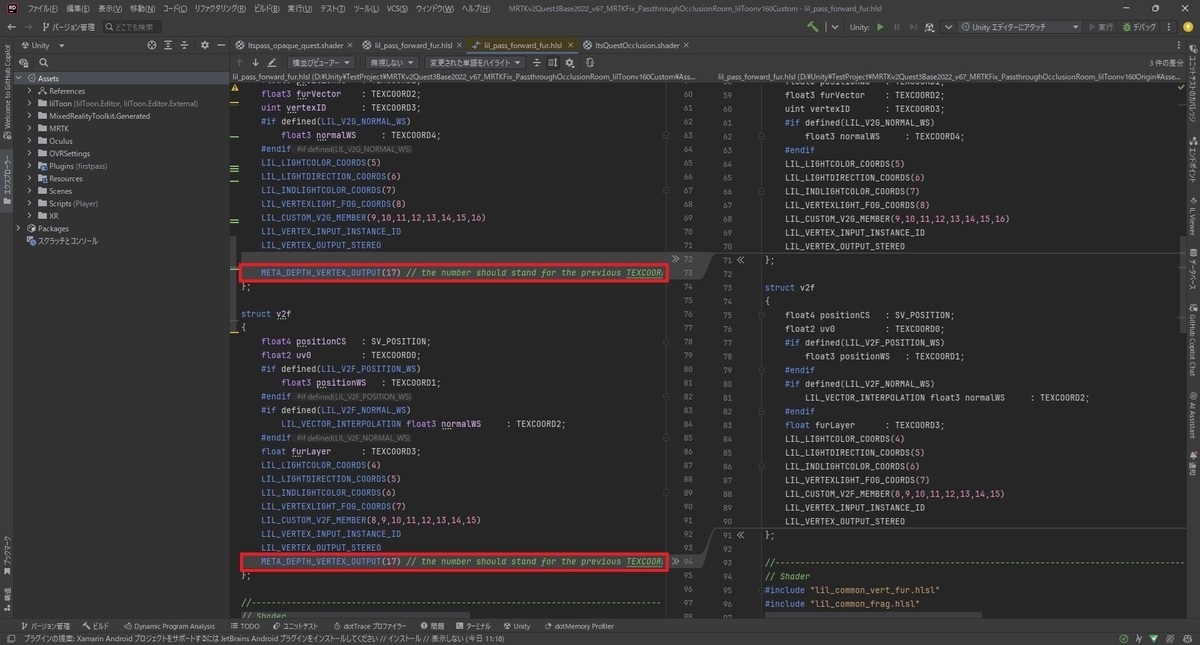Toggle synchronized scrolling in diff toolbar

click(x=553, y=62)
